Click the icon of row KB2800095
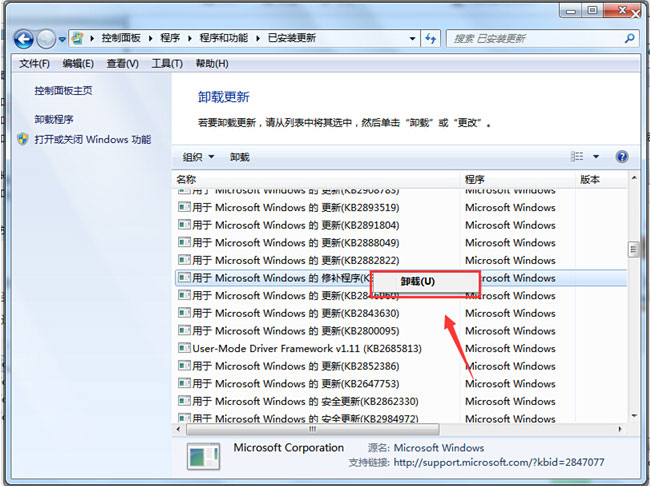The image size is (650, 486). point(184,330)
